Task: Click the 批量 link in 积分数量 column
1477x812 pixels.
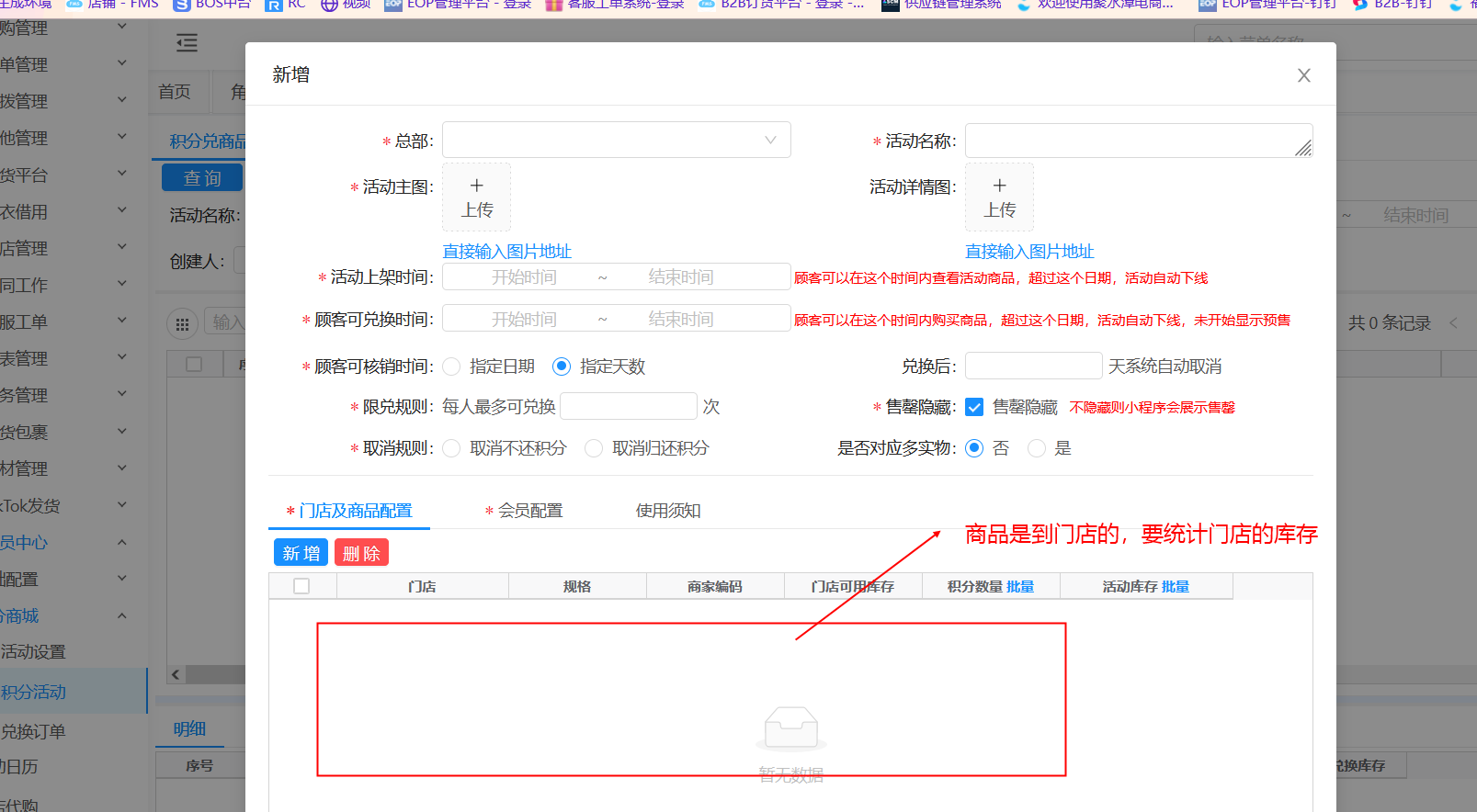Action: [x=1020, y=587]
